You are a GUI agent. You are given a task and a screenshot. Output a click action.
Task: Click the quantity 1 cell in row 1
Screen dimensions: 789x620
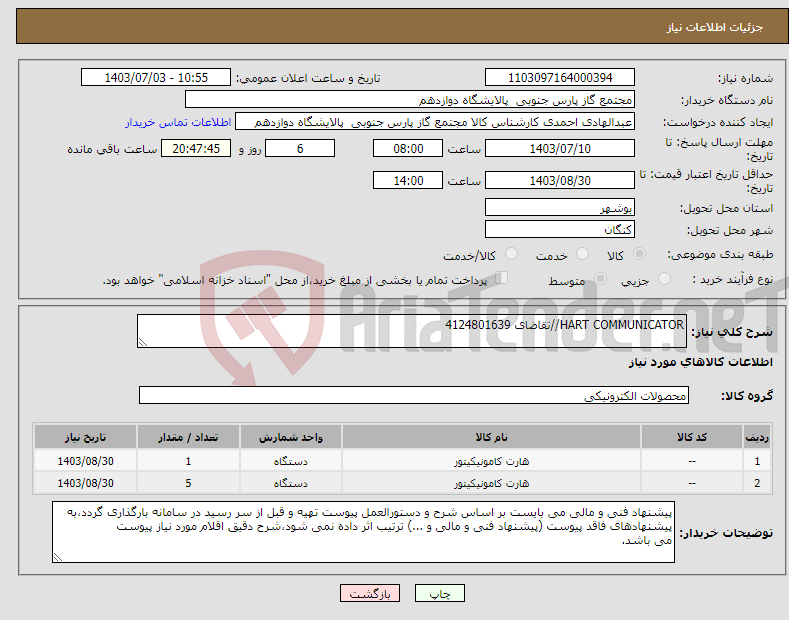188,461
